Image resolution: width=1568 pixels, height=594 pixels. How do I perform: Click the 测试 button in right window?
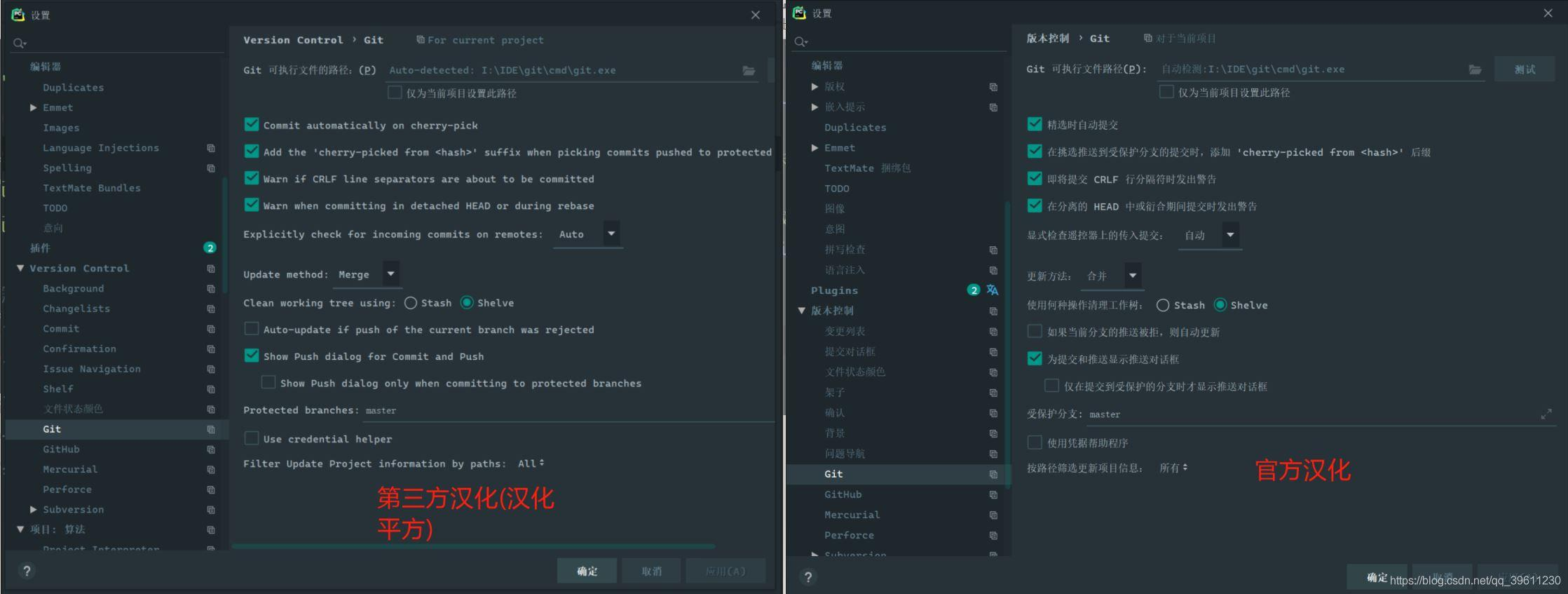point(1525,69)
